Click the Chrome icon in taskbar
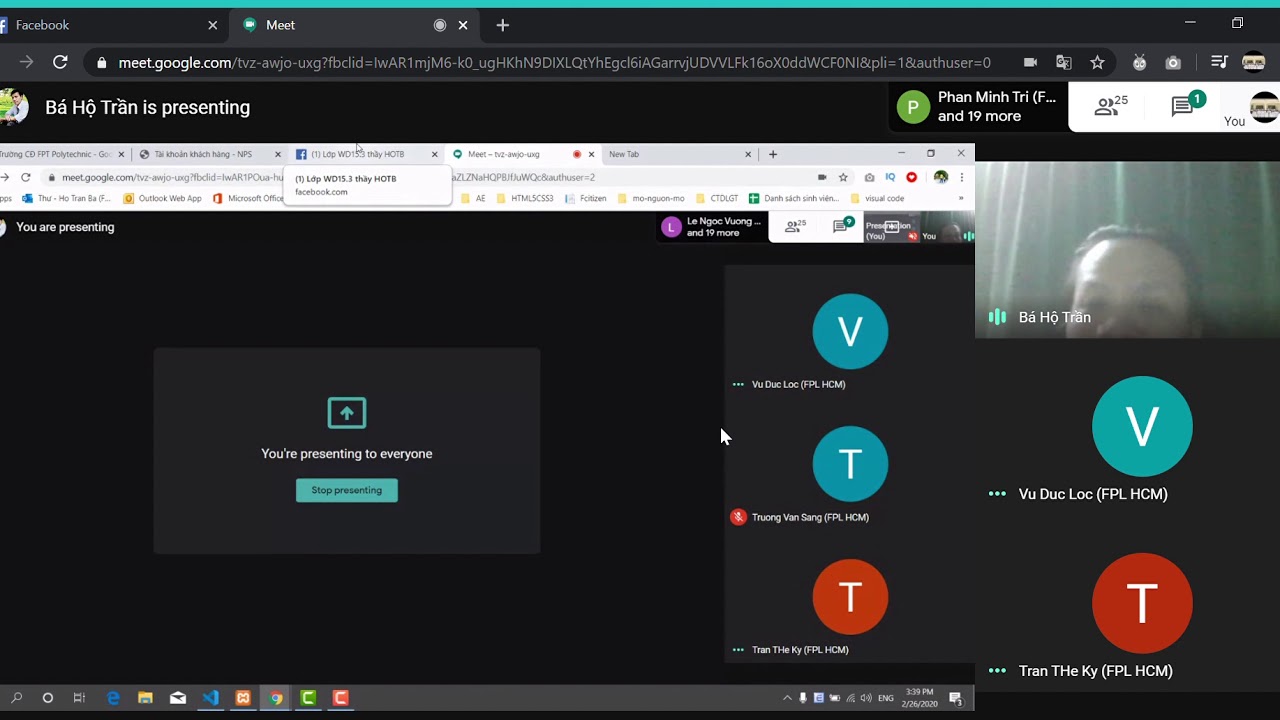This screenshot has width=1280, height=720. click(x=276, y=698)
